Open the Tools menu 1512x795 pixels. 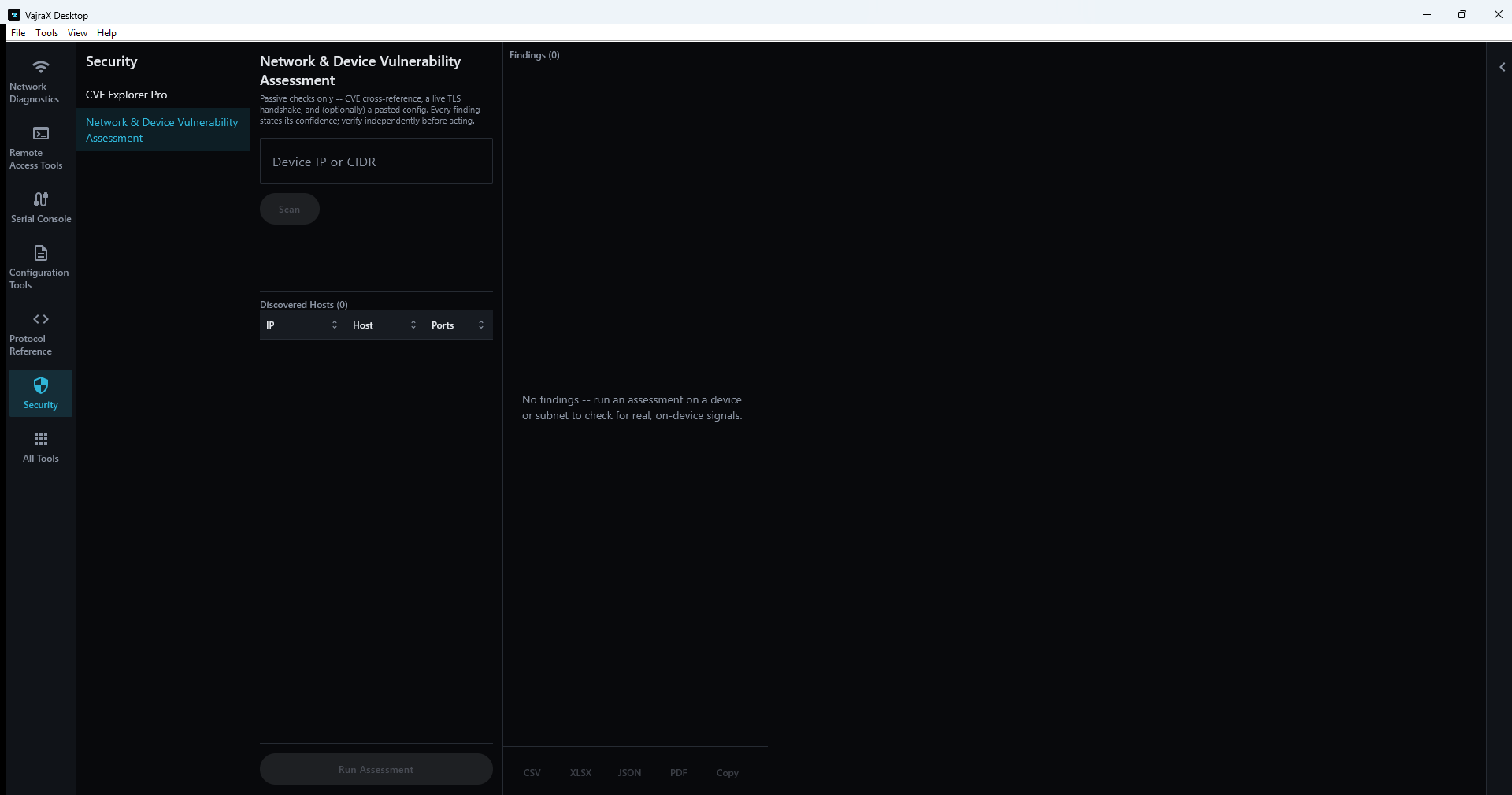[46, 33]
